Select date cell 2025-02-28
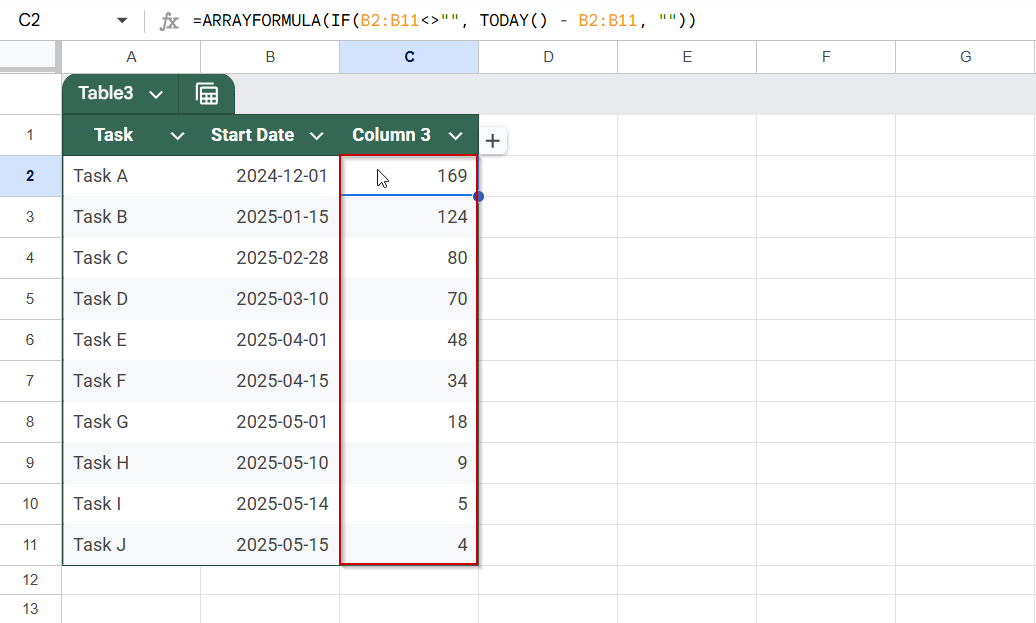This screenshot has height=623, width=1036. (x=270, y=258)
